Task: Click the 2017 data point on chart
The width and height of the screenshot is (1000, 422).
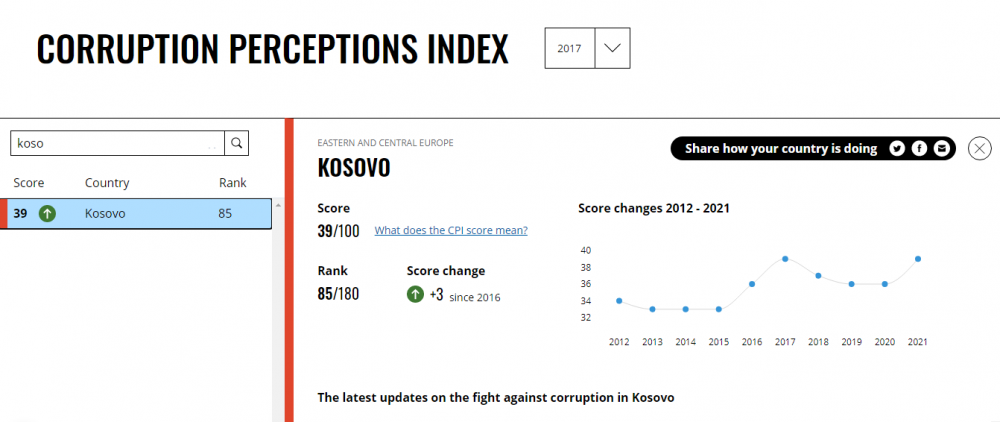Action: (x=785, y=259)
